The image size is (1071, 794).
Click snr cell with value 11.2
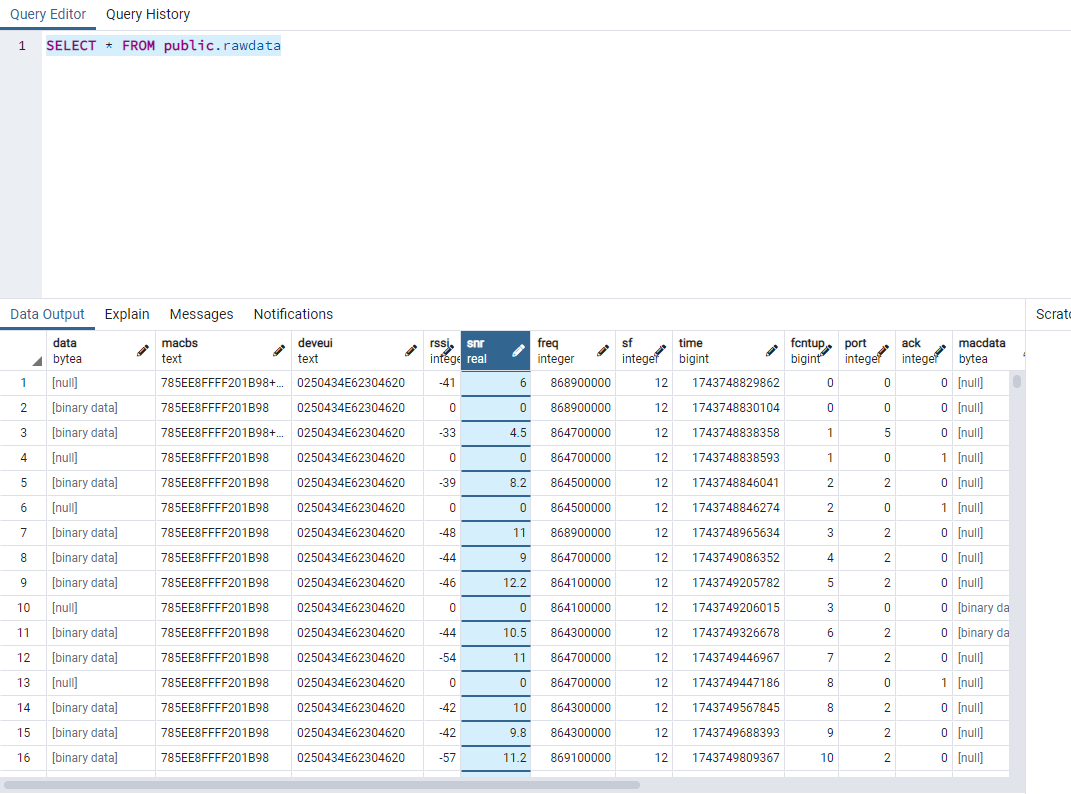(x=495, y=758)
